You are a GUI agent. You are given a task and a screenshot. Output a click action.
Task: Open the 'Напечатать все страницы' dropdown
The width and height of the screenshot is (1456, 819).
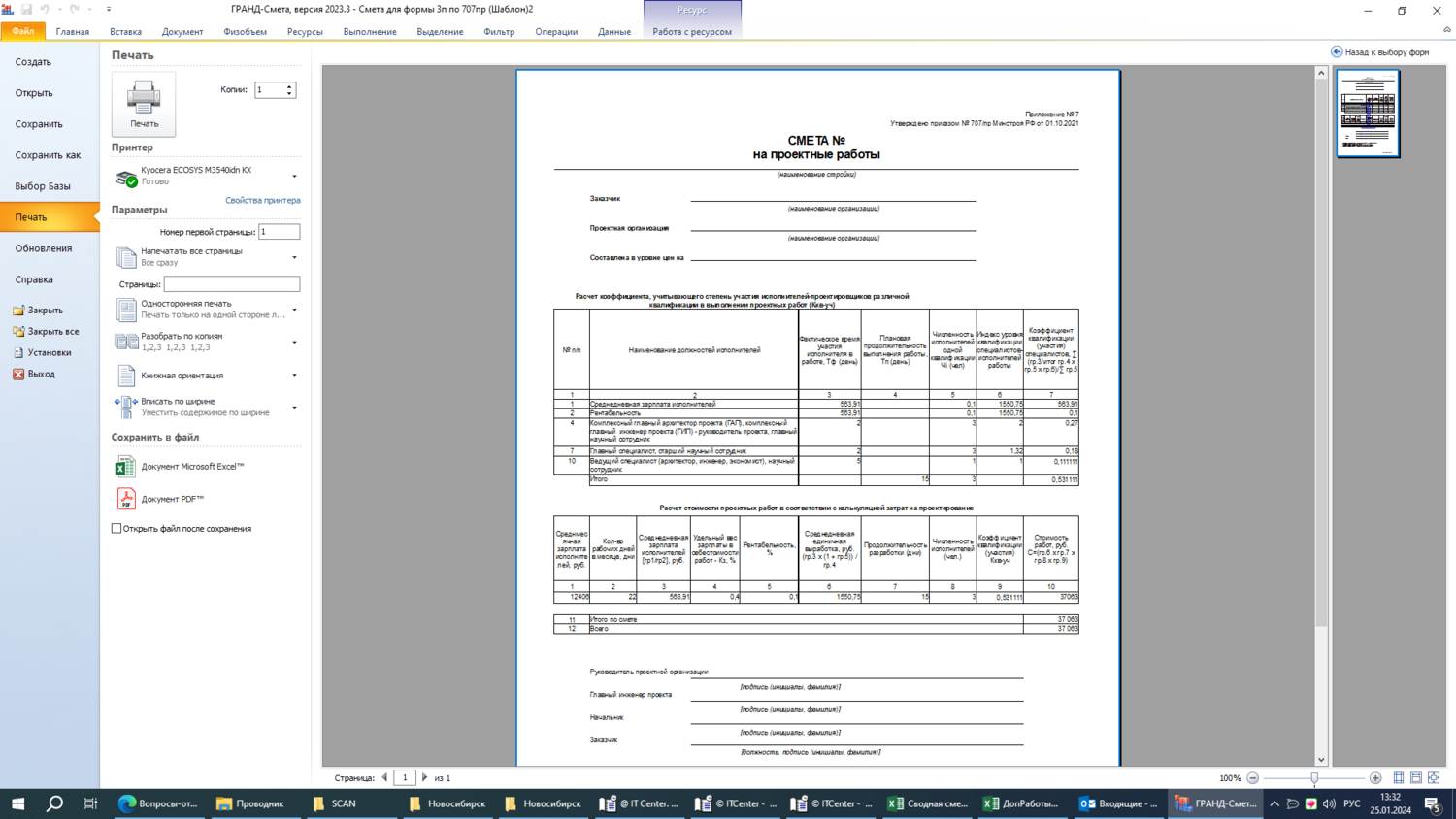[294, 257]
